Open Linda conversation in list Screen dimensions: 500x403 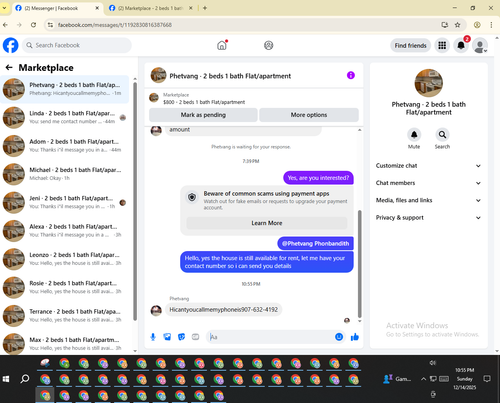coord(65,117)
